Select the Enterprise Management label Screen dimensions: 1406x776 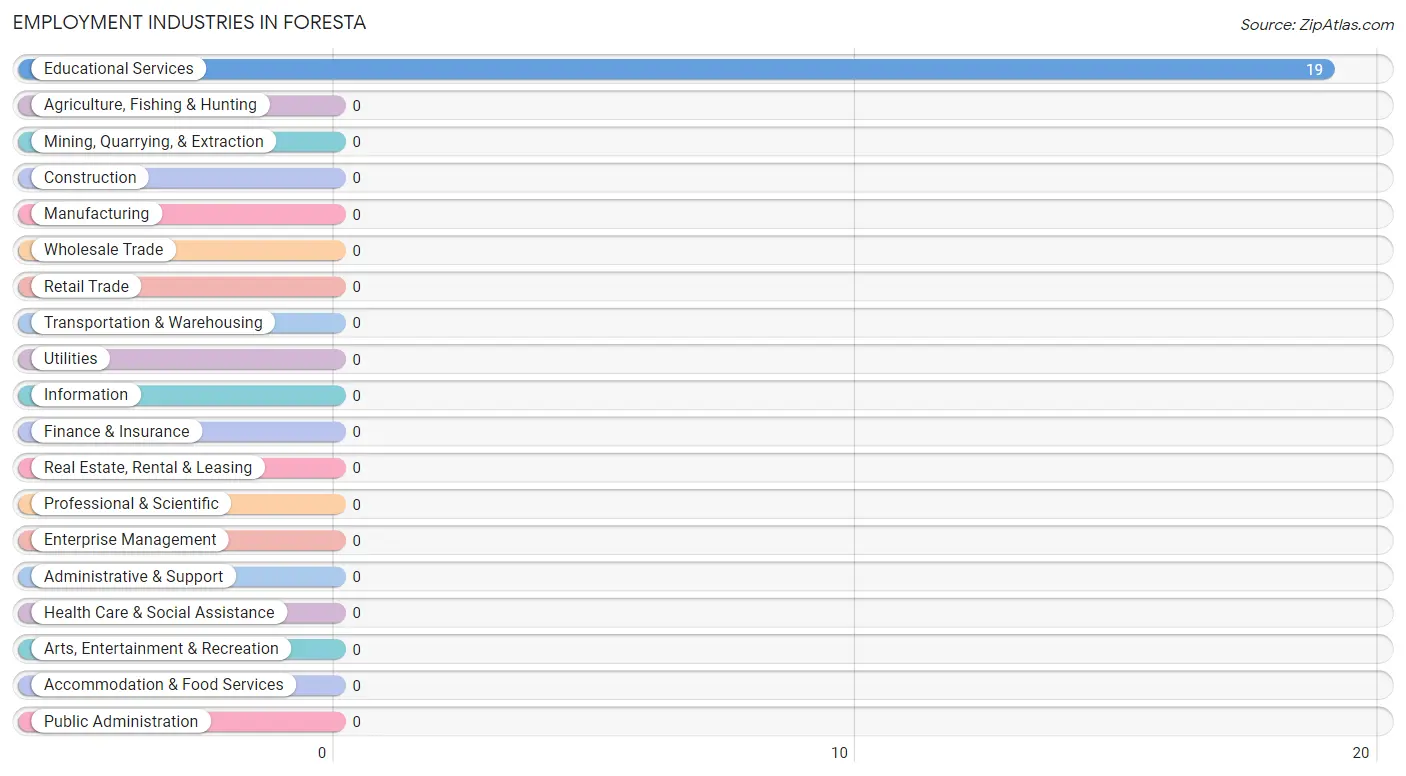[x=130, y=540]
